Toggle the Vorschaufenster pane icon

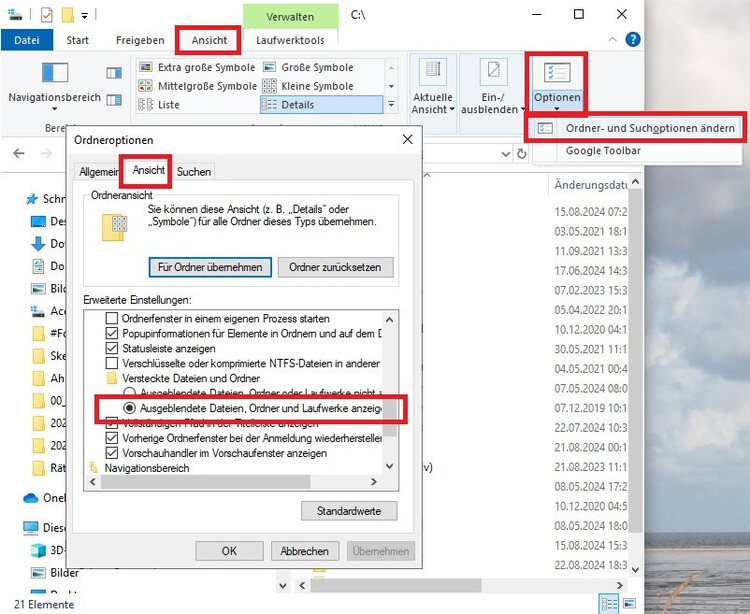(x=114, y=73)
